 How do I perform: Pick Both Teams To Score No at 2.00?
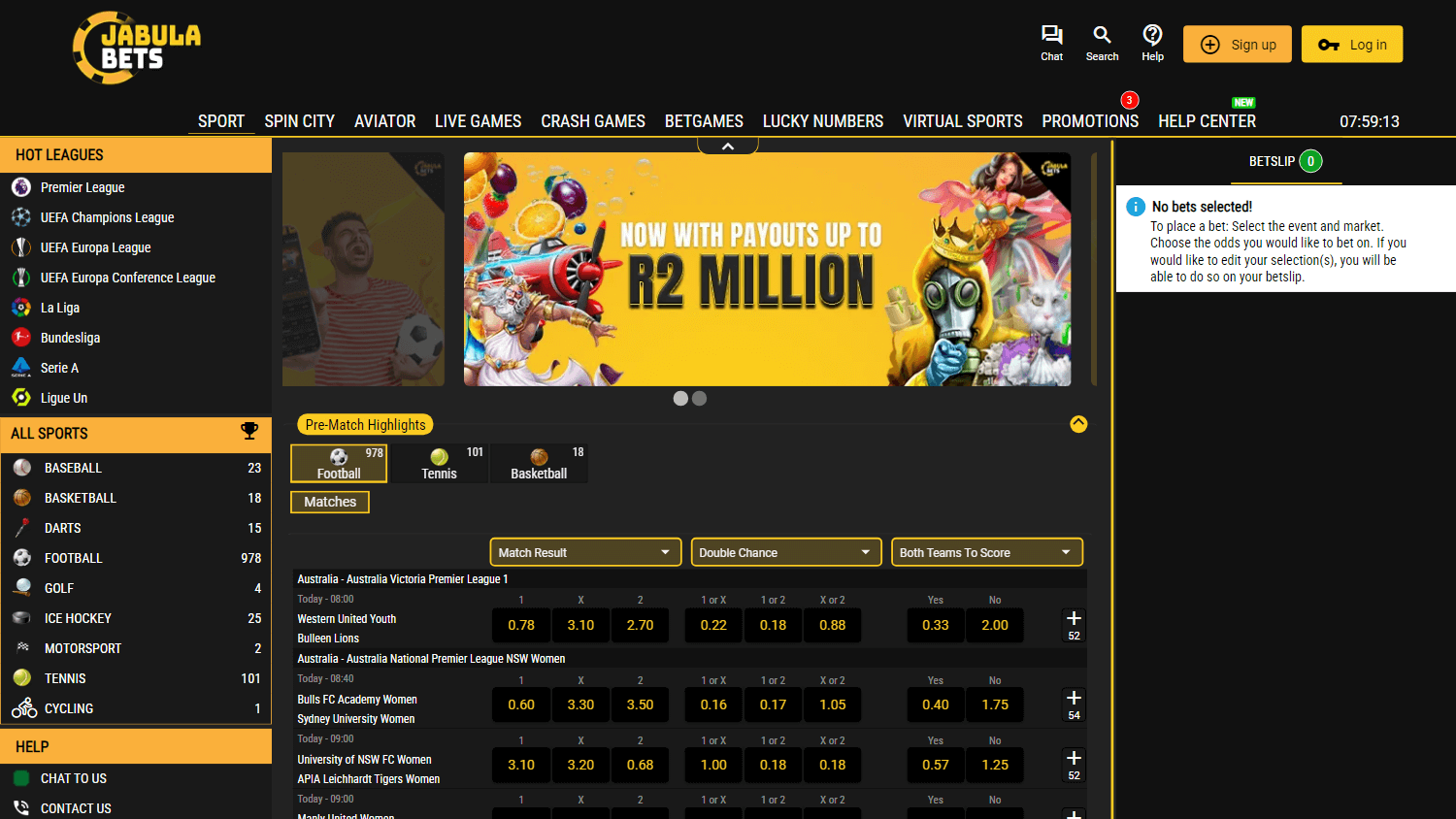[995, 625]
